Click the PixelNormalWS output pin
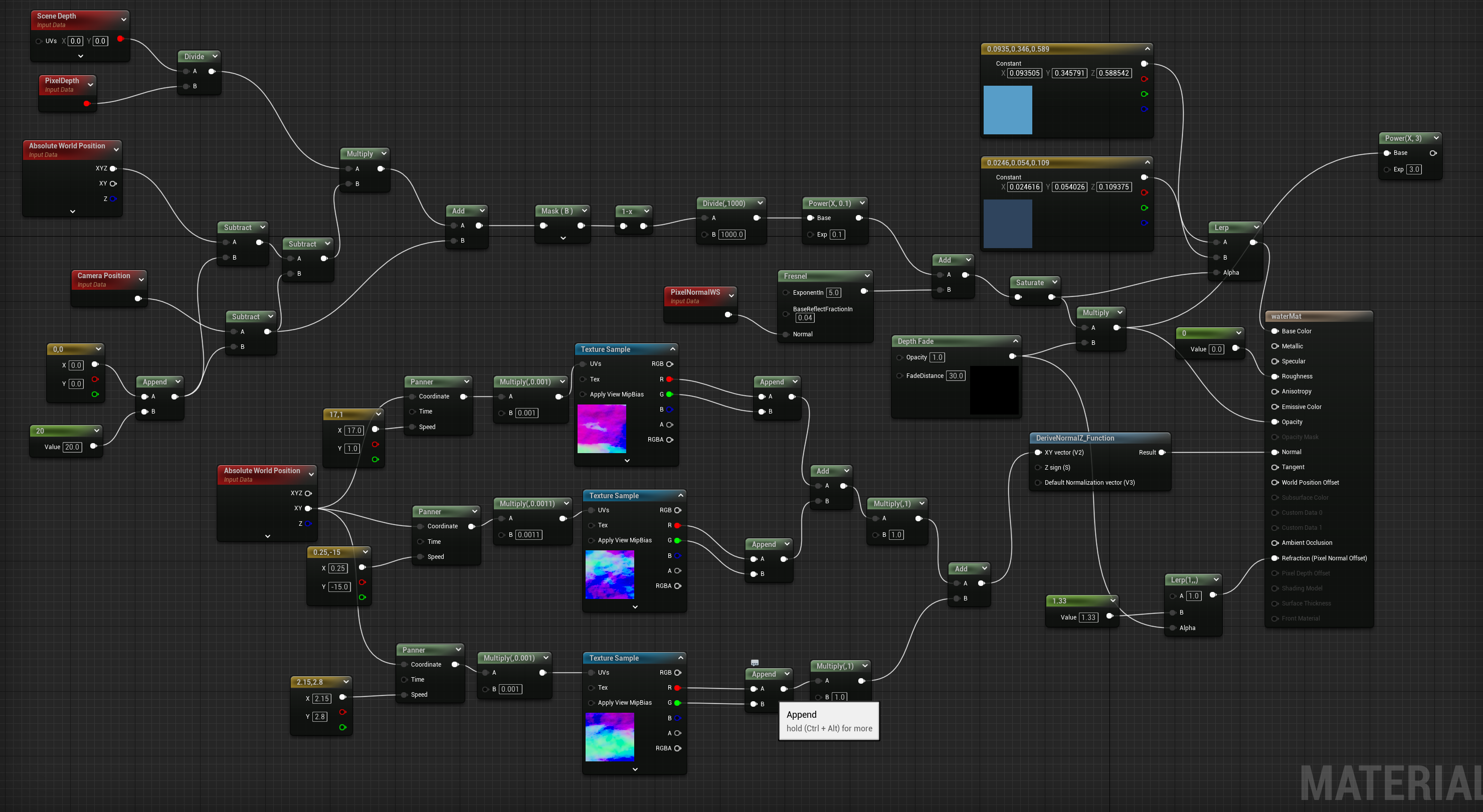 click(727, 315)
